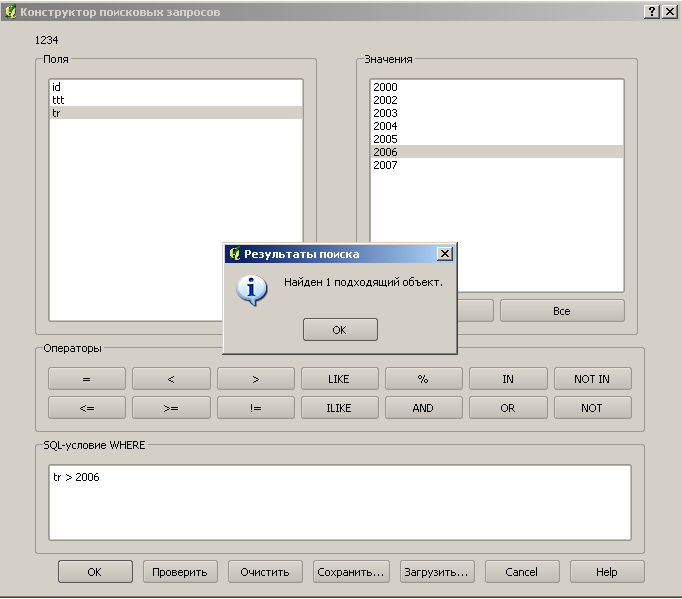Close the Результаты поиска dialog
682x599 pixels.
(445, 254)
